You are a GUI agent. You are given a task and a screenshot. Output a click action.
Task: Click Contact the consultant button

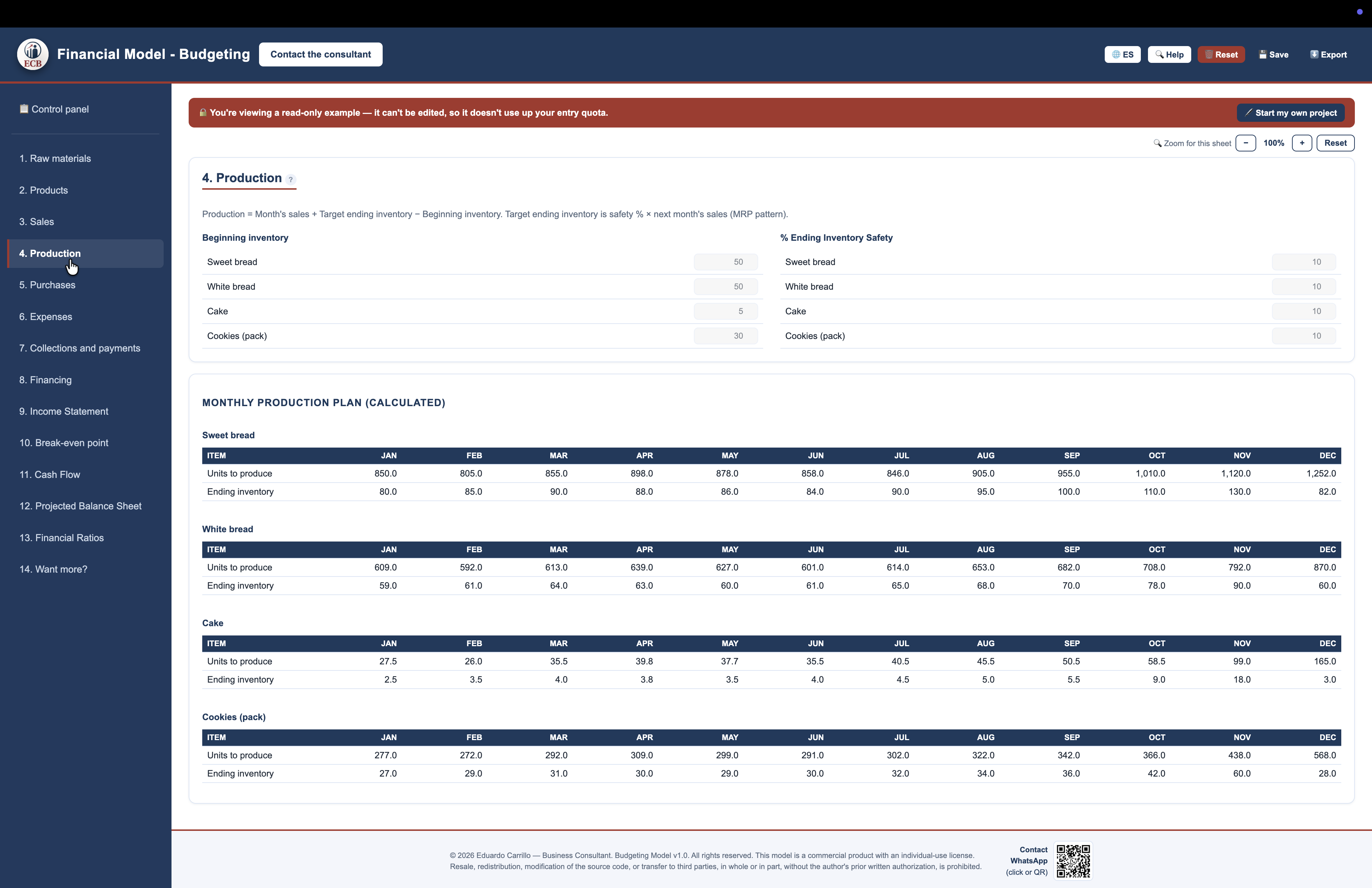click(x=320, y=54)
